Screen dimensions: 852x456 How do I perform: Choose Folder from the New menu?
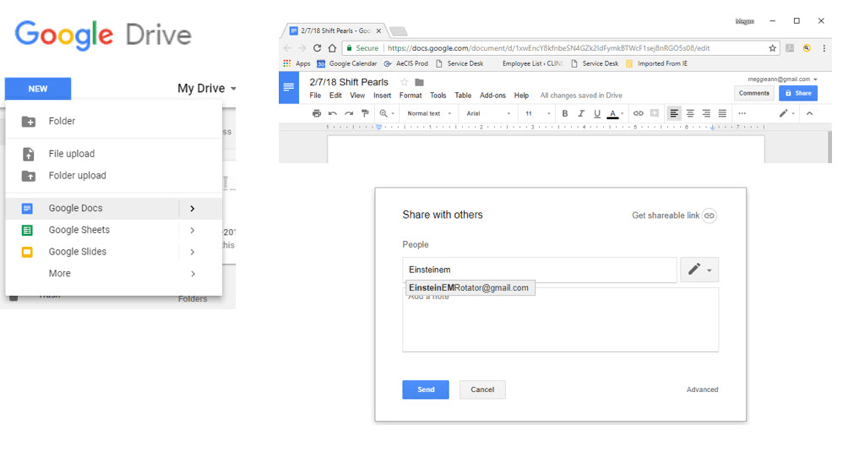point(114,121)
